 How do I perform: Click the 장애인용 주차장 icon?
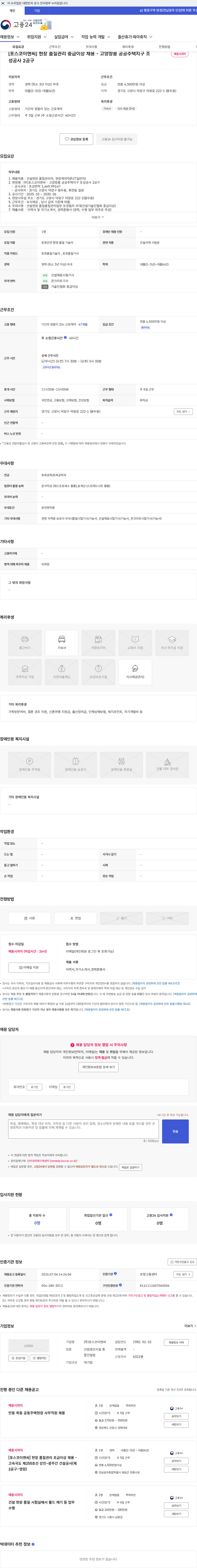[x=29, y=764]
